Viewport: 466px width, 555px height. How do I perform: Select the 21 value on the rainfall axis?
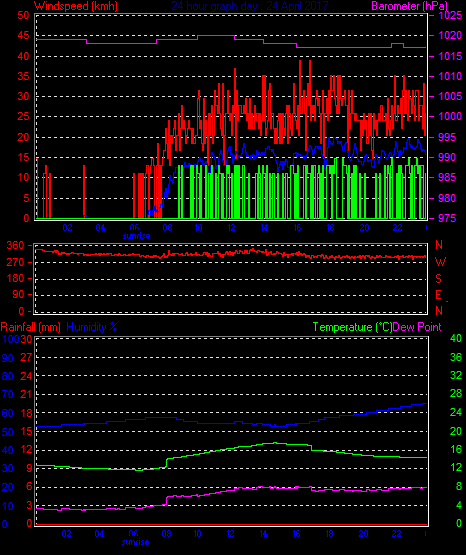[x=26, y=394]
